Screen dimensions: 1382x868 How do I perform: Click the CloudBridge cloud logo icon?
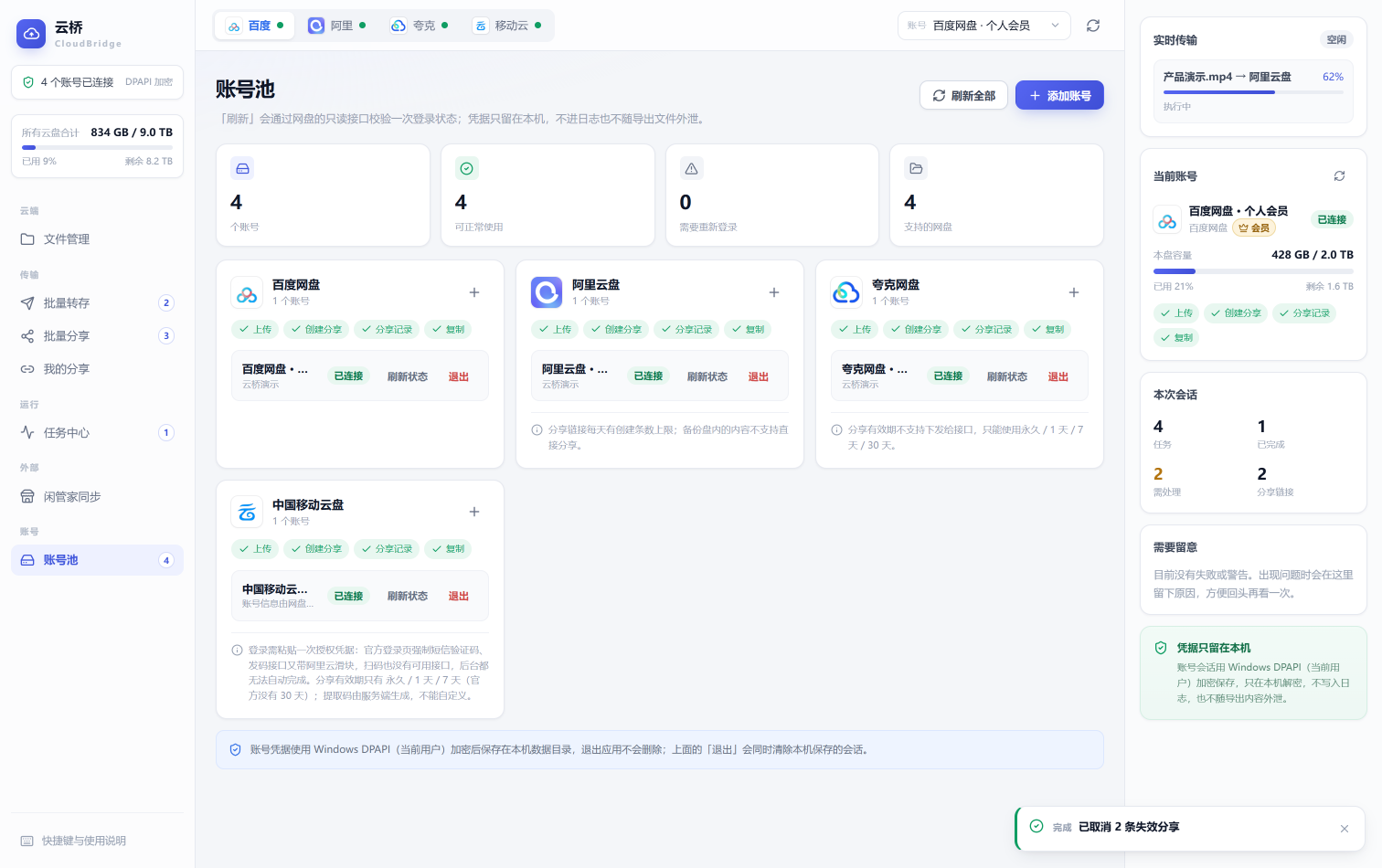pos(31,34)
